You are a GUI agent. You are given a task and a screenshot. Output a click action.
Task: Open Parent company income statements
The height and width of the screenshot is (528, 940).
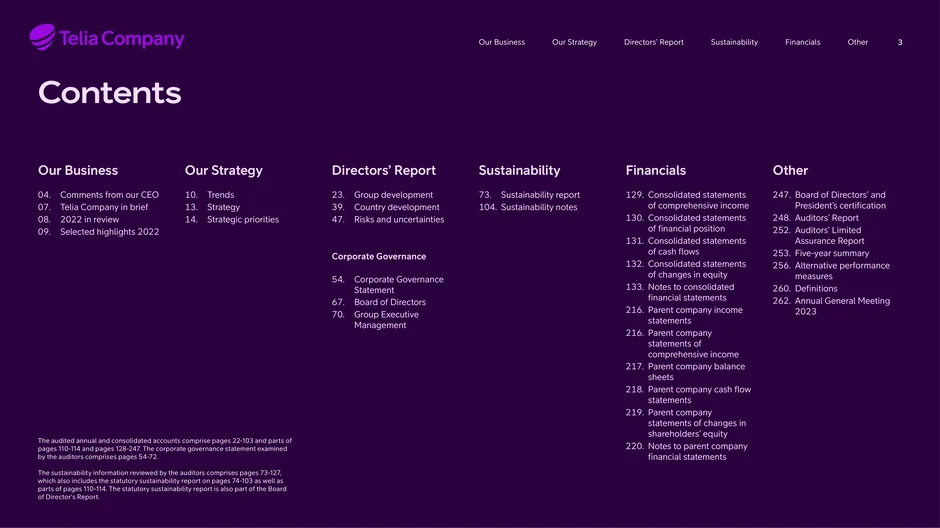click(x=684, y=315)
